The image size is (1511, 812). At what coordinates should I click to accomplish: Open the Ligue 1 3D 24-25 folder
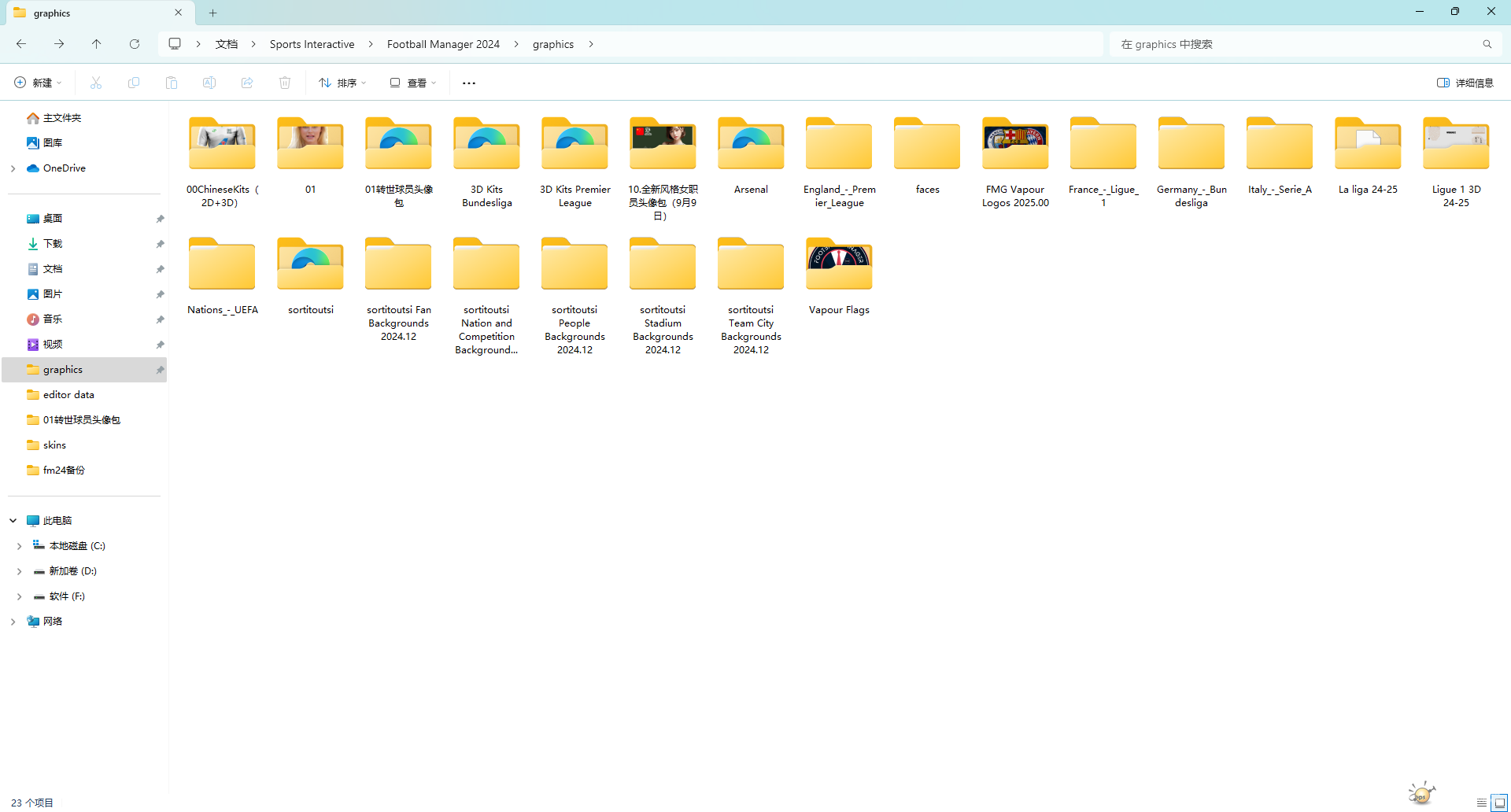(1457, 162)
